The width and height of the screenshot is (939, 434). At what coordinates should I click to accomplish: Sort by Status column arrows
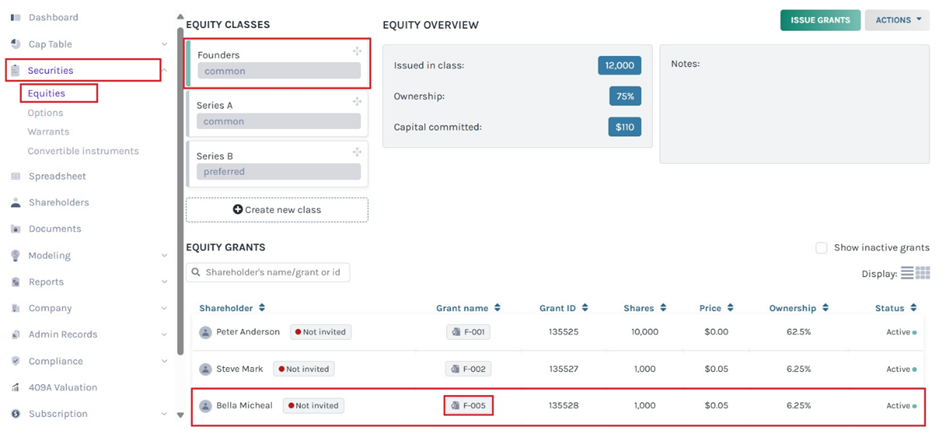tap(913, 308)
